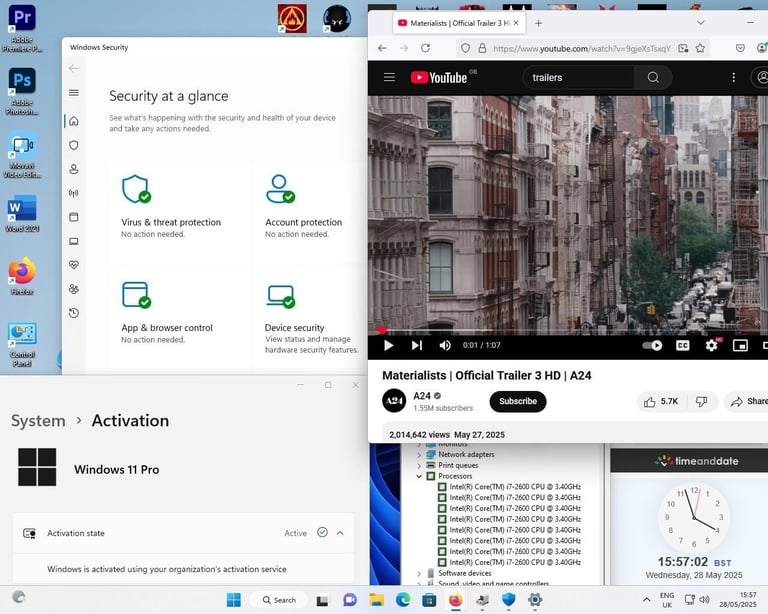This screenshot has height=614, width=768.
Task: Switch YouTube player to miniplayer
Action: click(740, 345)
